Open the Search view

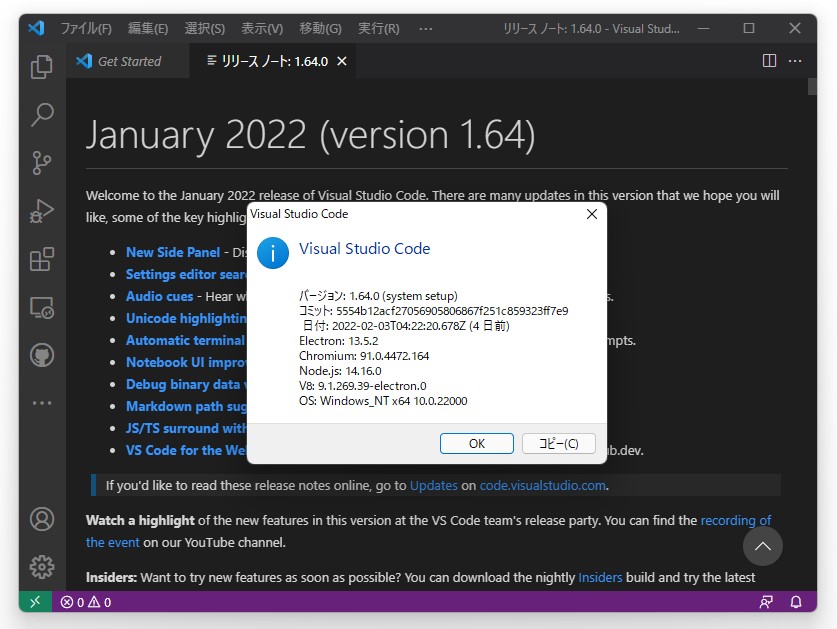tap(41, 115)
